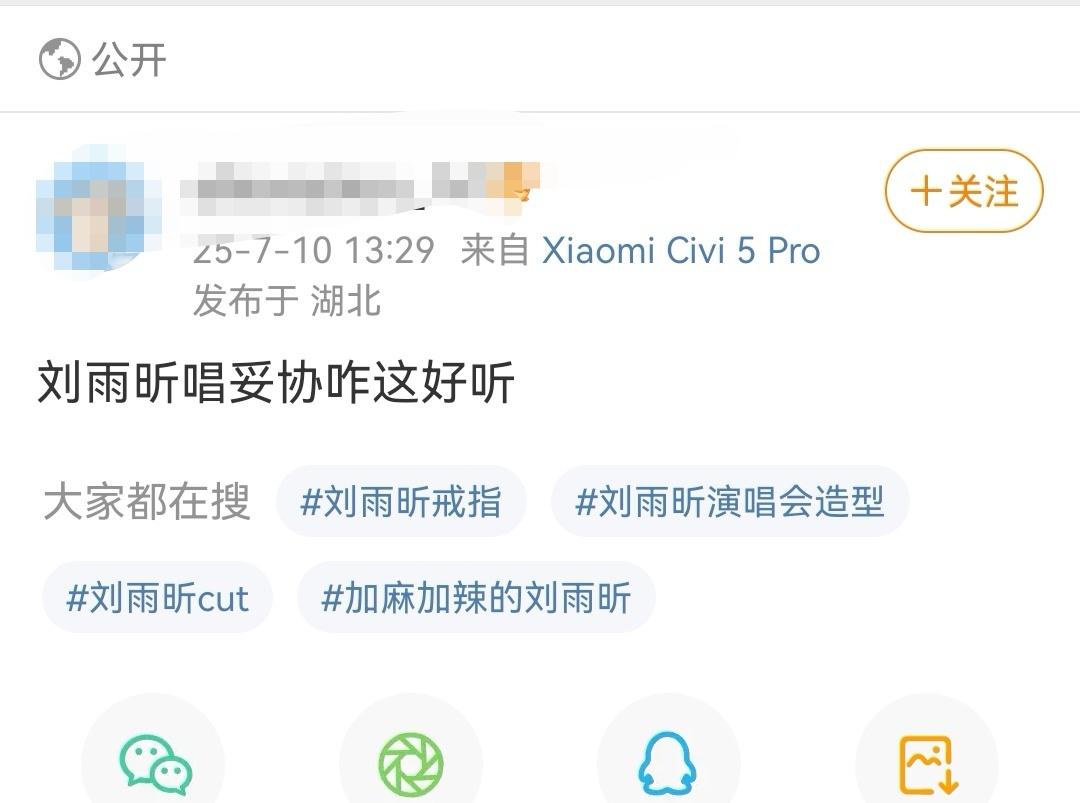The image size is (1080, 803).
Task: Open the #加麻加辣的刘雨昕 tag
Action: pyautogui.click(x=476, y=598)
